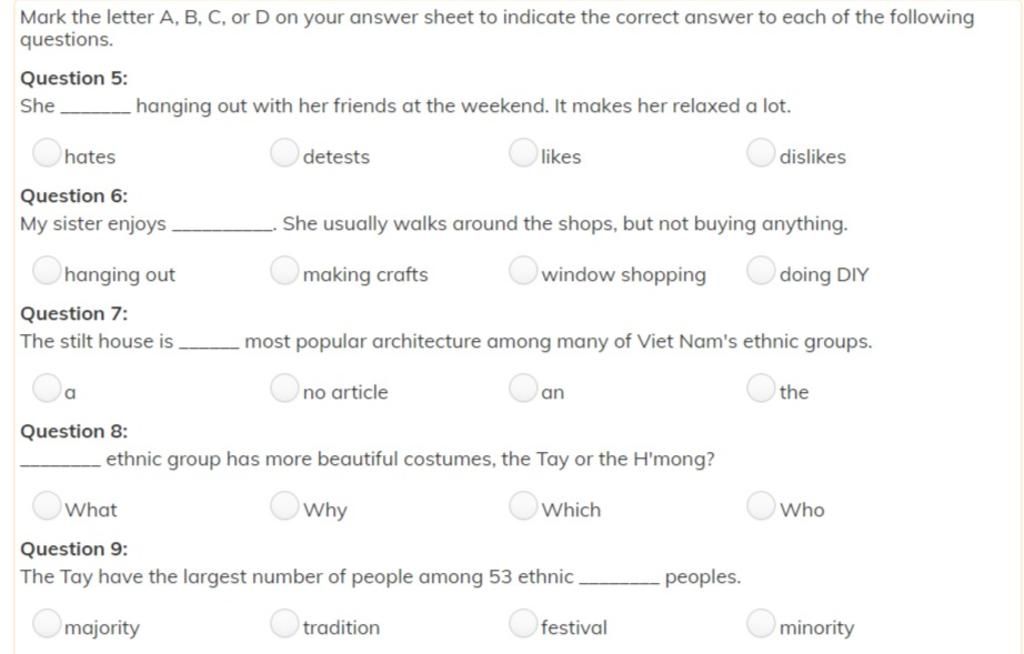Select 'majority' for Question 9
The height and width of the screenshot is (654, 1024).
(x=46, y=623)
